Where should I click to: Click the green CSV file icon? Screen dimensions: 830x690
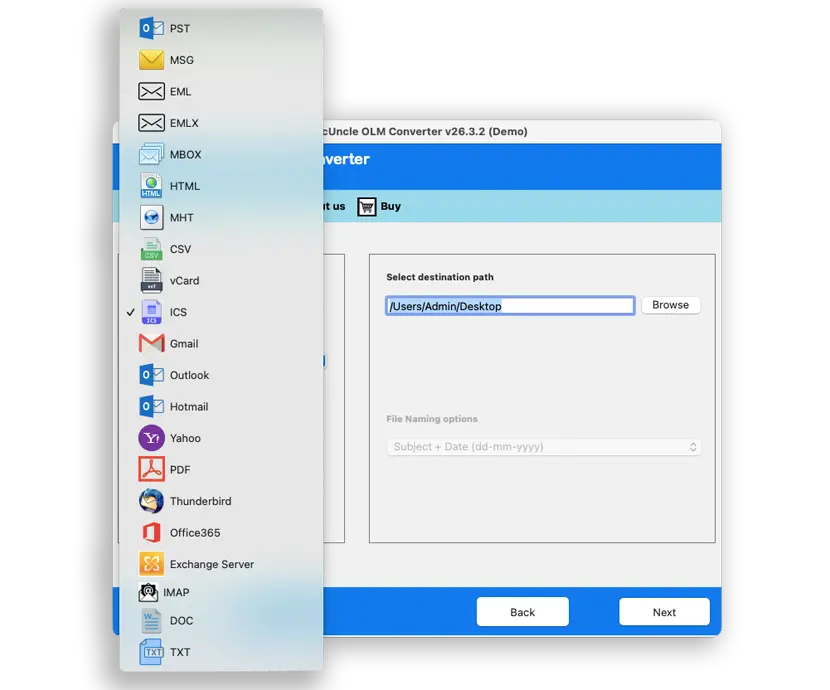point(151,249)
